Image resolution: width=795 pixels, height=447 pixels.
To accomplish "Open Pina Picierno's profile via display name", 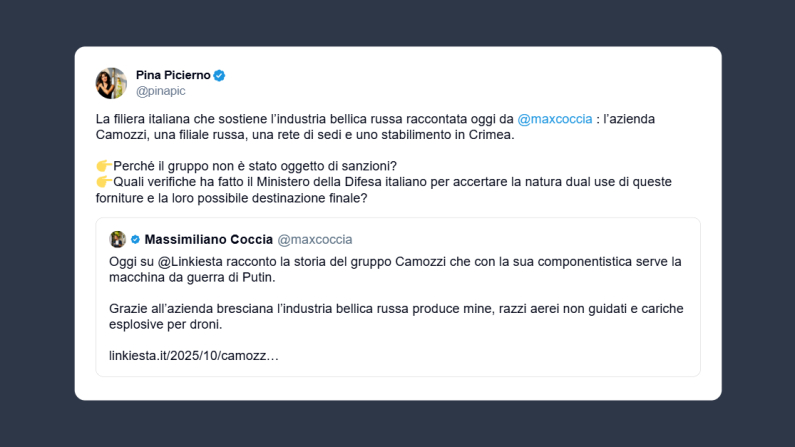I will click(173, 75).
